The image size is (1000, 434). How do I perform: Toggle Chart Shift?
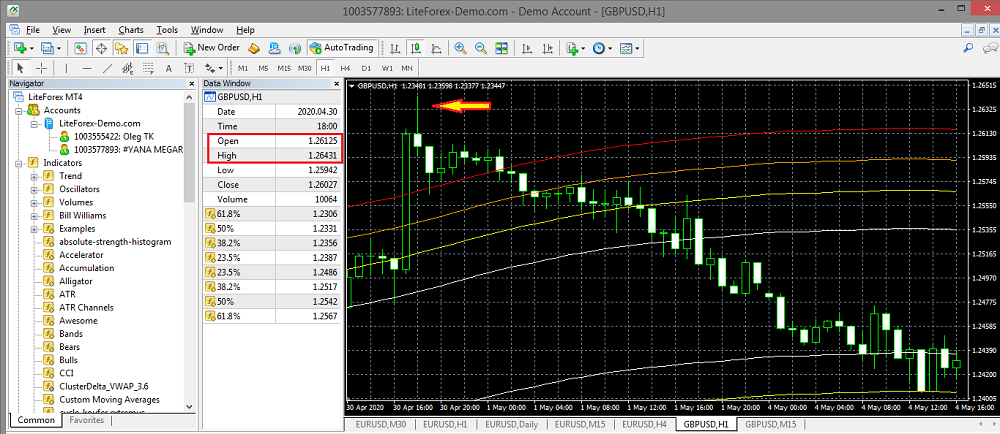[x=547, y=48]
